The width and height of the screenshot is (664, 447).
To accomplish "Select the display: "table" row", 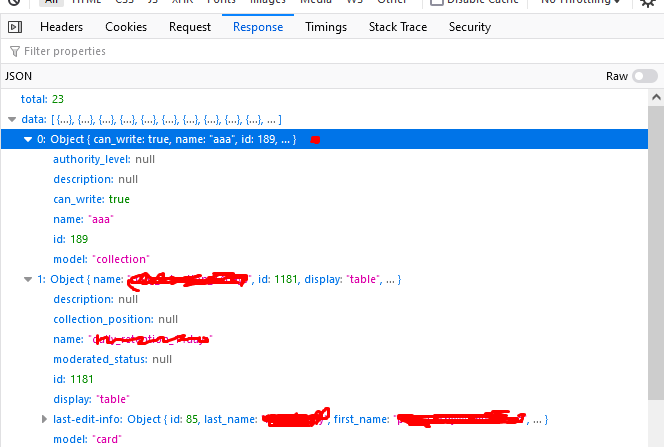I will [324, 399].
